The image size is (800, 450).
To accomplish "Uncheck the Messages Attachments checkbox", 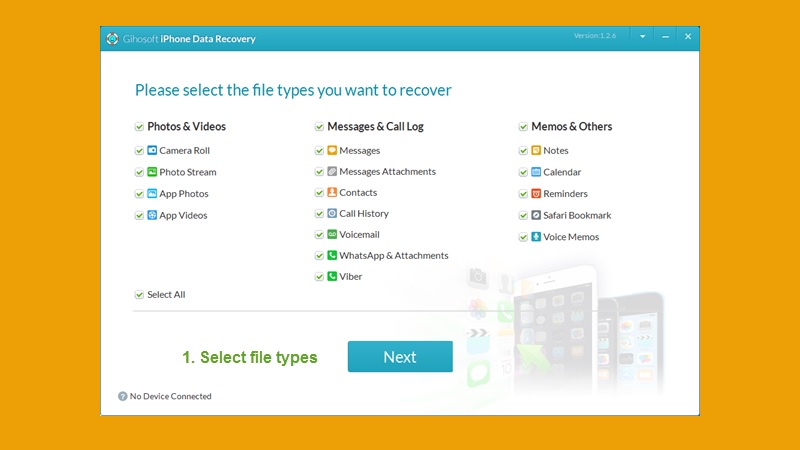I will pos(319,171).
